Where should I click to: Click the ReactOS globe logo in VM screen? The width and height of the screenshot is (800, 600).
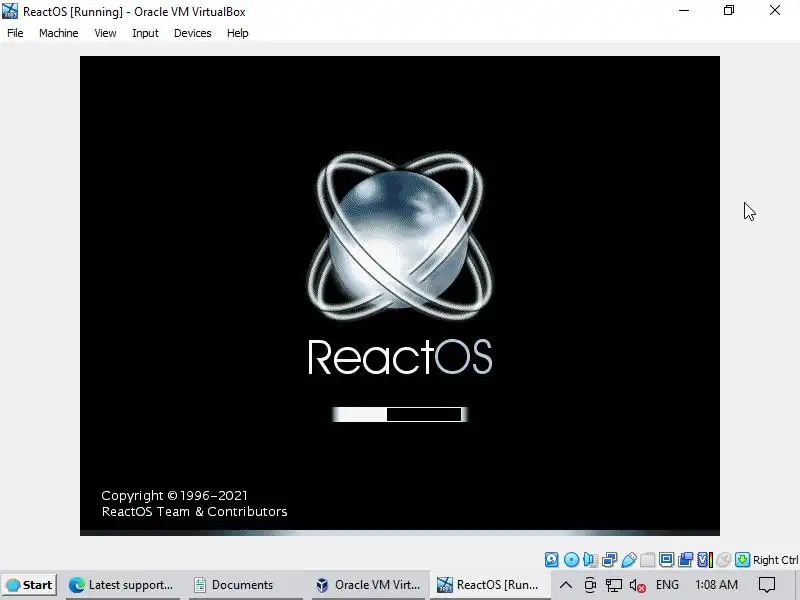click(x=399, y=236)
